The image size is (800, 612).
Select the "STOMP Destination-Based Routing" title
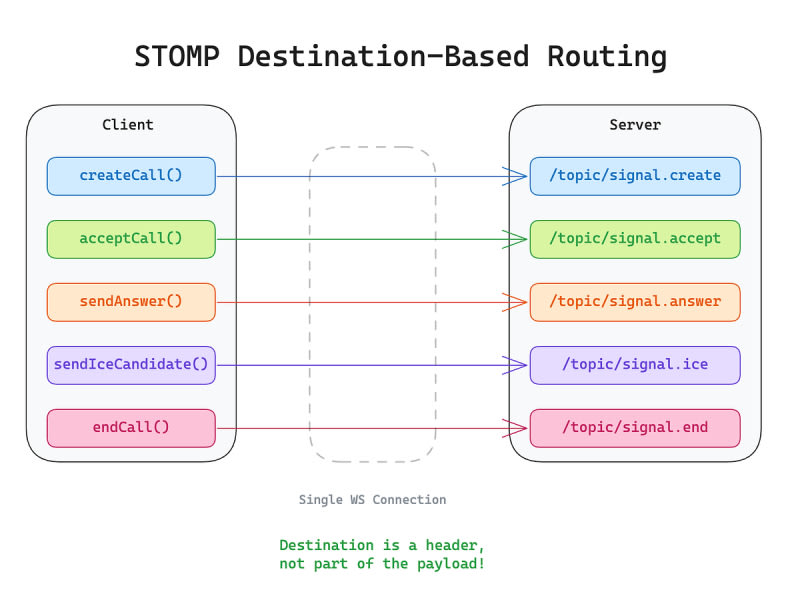pyautogui.click(x=400, y=57)
